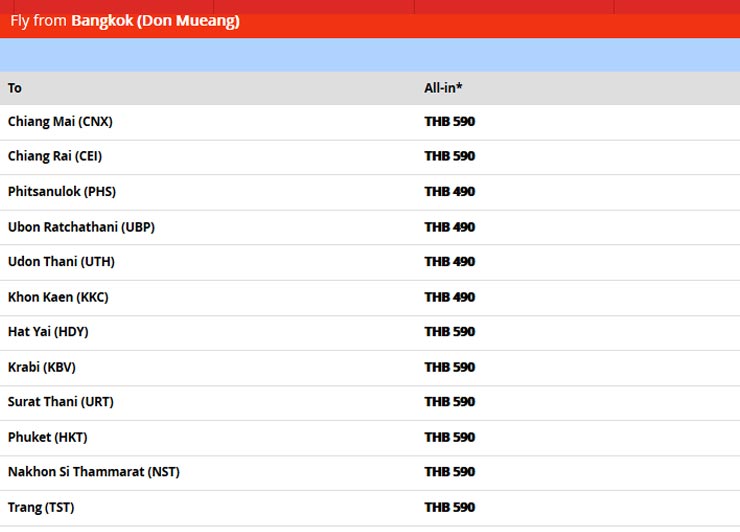This screenshot has height=532, width=740.
Task: Choose the Trang (TST) route
Action: point(41,507)
